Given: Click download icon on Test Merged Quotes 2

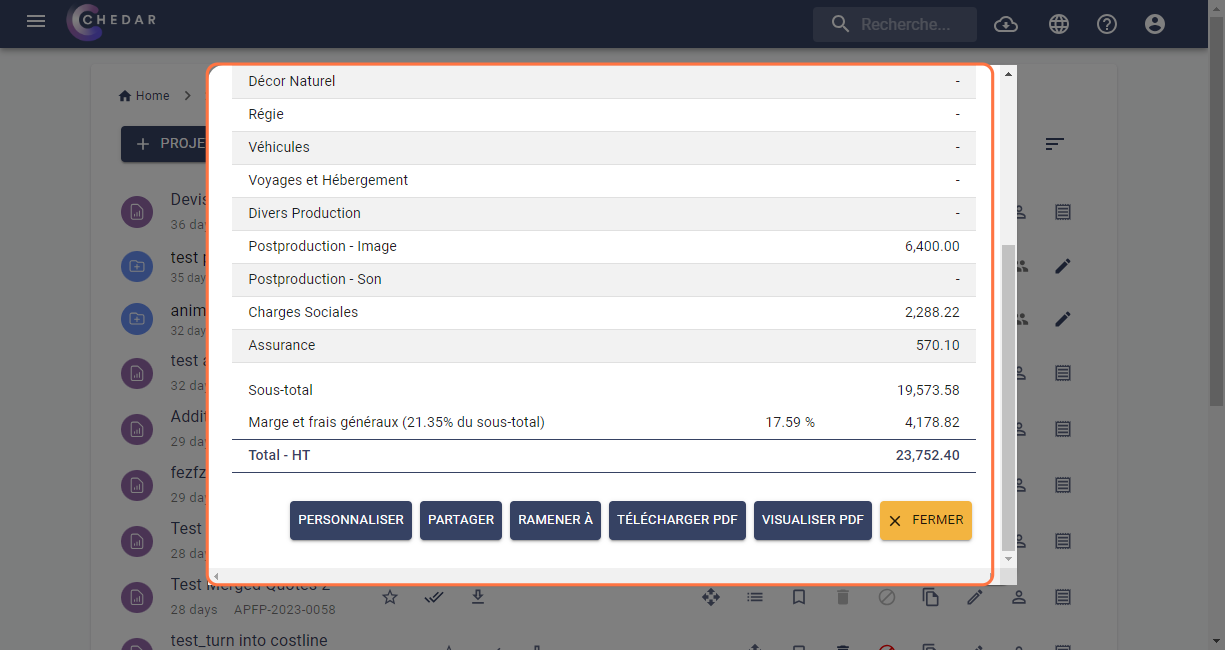Looking at the screenshot, I should (x=478, y=597).
